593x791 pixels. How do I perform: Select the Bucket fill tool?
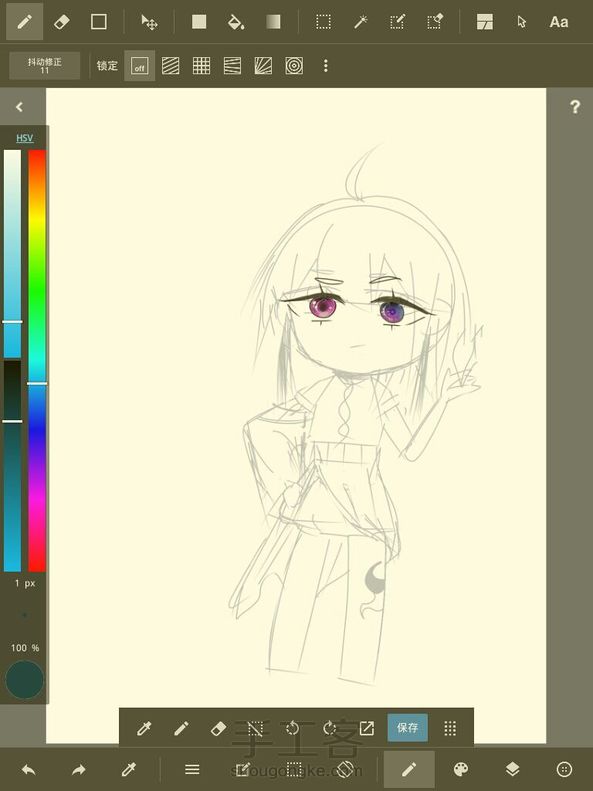(x=236, y=22)
